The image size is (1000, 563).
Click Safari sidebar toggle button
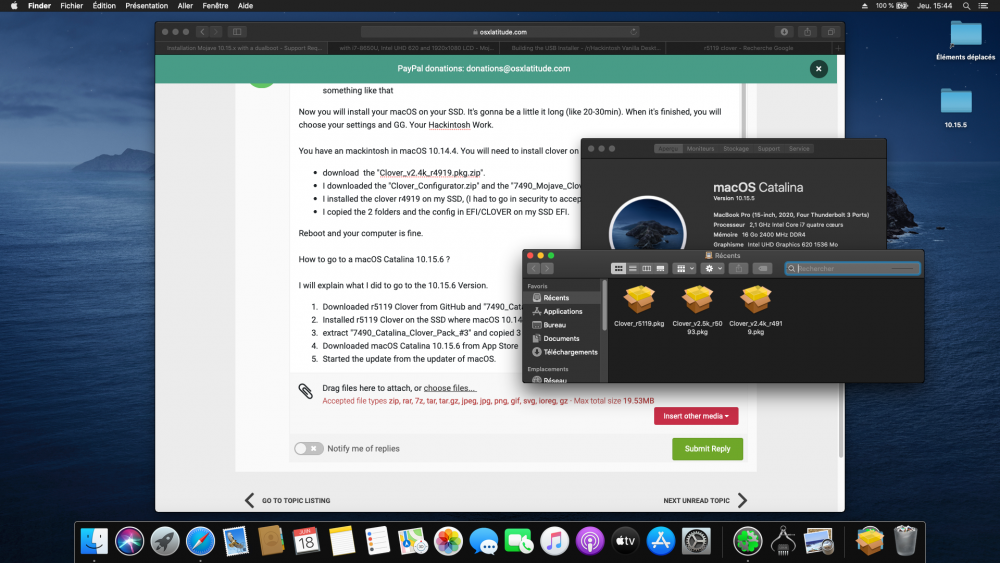237,32
